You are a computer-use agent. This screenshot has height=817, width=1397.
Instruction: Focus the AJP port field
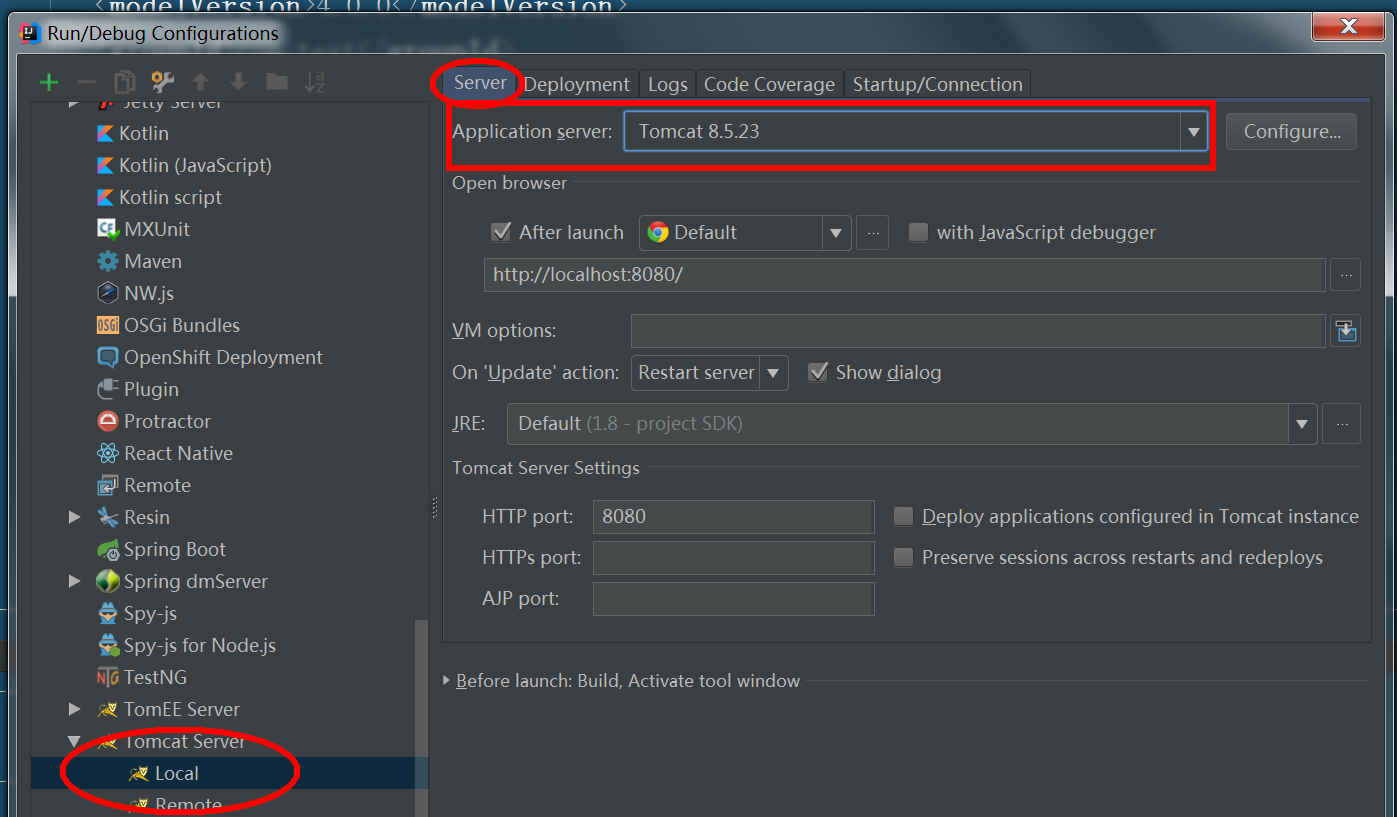click(733, 599)
